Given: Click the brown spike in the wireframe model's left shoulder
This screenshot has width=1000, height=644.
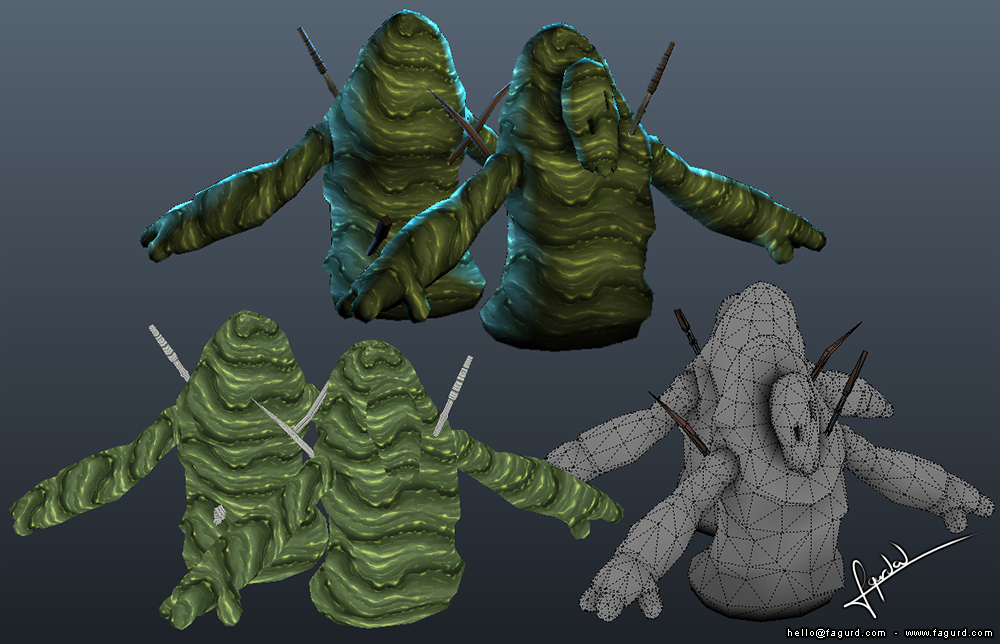Looking at the screenshot, I should pyautogui.click(x=680, y=423).
